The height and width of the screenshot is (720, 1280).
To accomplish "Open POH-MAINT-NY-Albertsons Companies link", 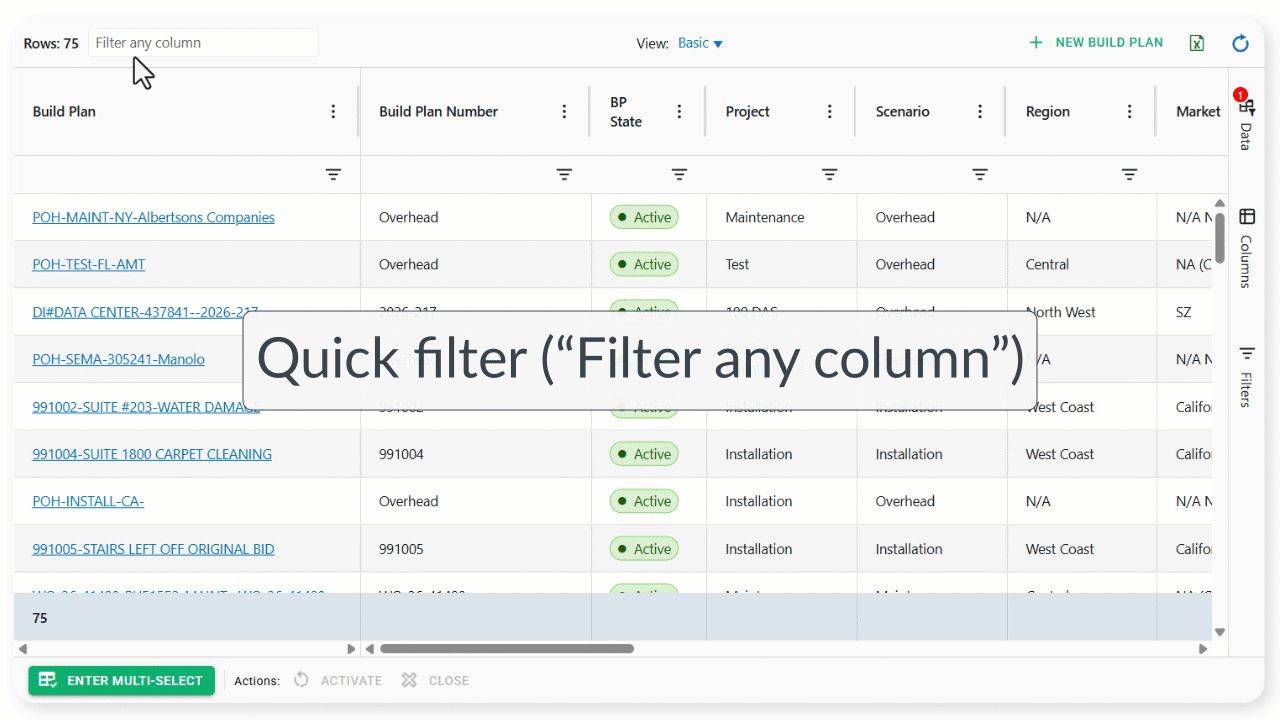I will 154,217.
